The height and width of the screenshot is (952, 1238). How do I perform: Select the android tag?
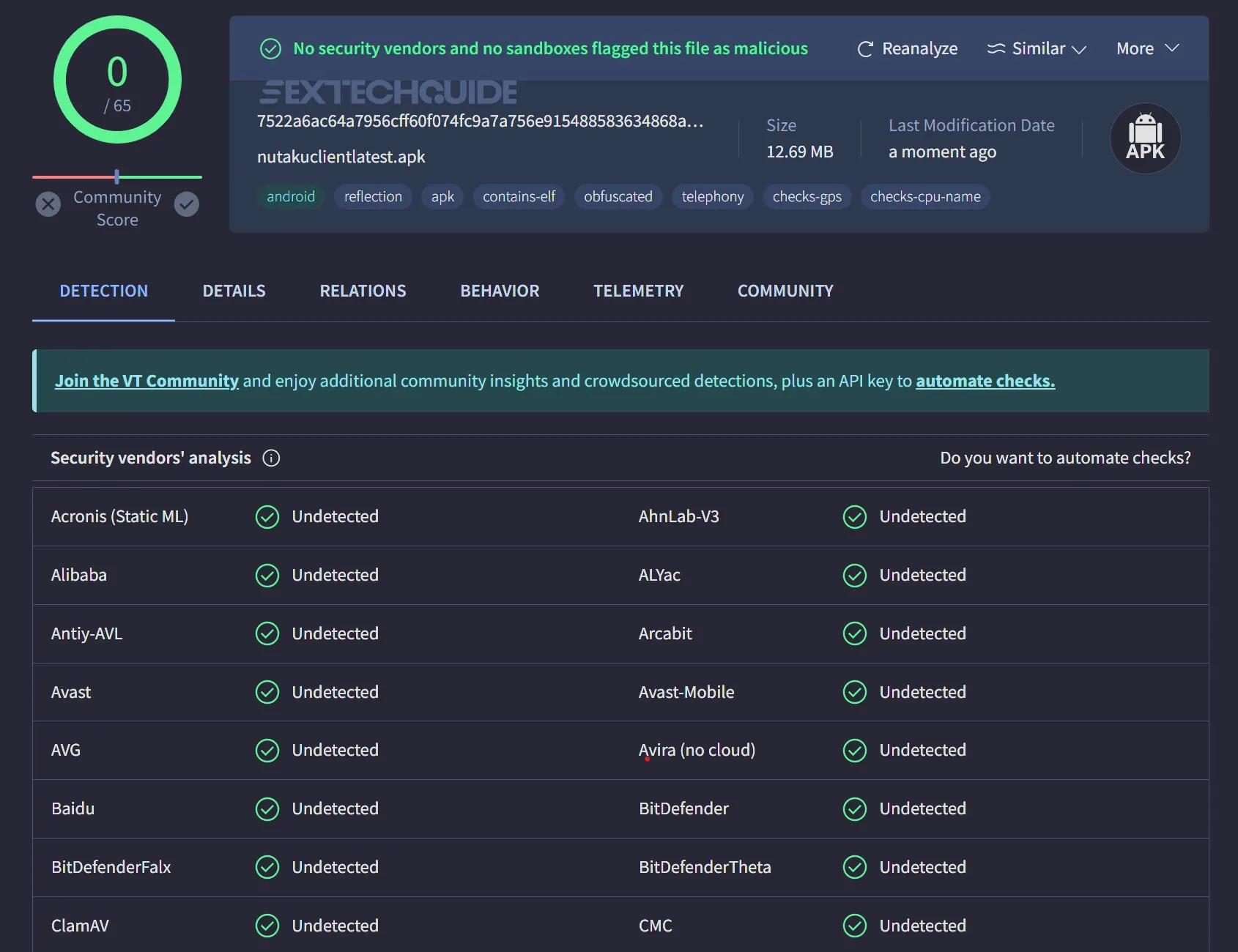tap(291, 196)
